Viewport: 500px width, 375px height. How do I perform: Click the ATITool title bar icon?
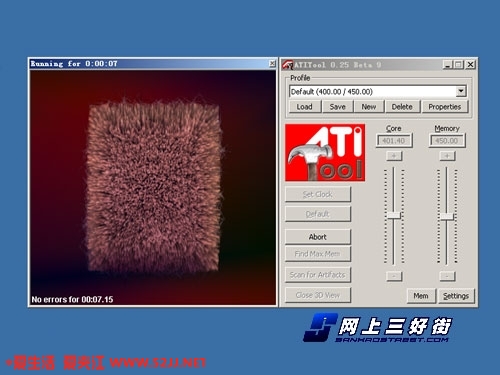tap(288, 65)
